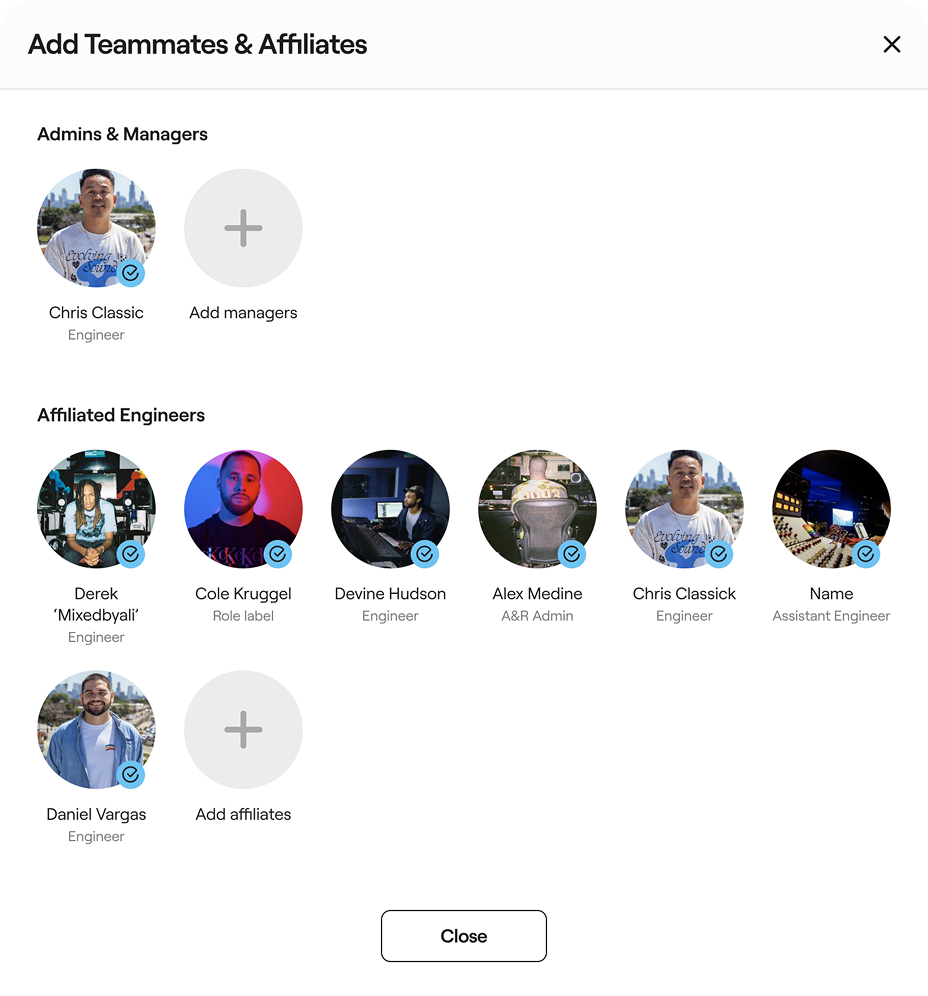Viewport: 928px width, 996px height.
Task: Click verified badge on Daniel Vargas's avatar
Action: pos(131,775)
